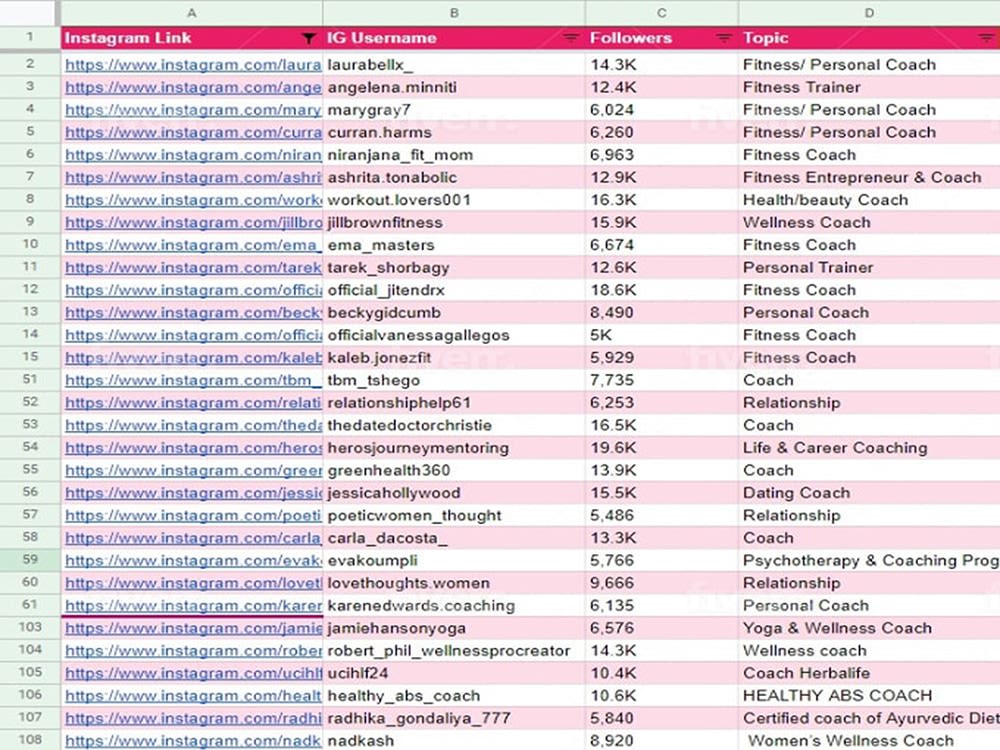Select username cell robert_phil_wellnessprocreator

click(454, 651)
